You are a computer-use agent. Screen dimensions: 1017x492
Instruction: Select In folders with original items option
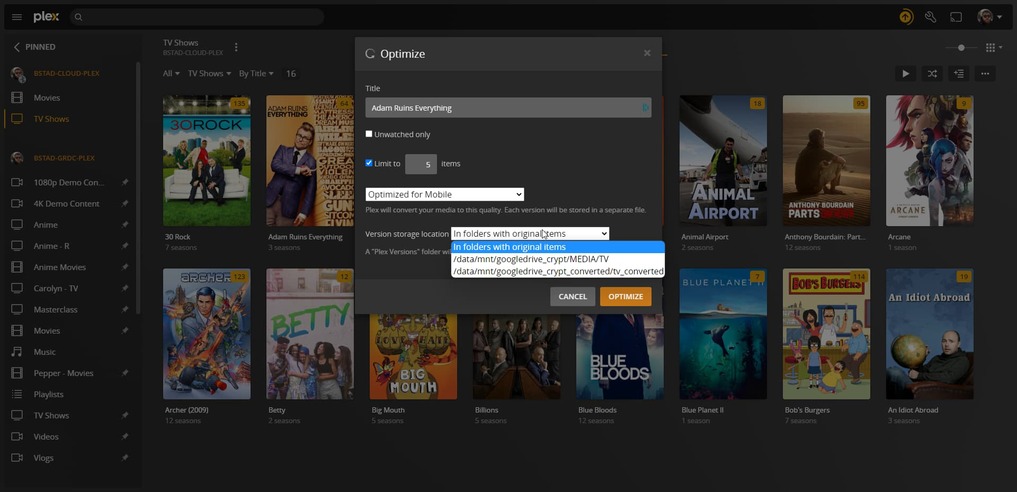(558, 247)
